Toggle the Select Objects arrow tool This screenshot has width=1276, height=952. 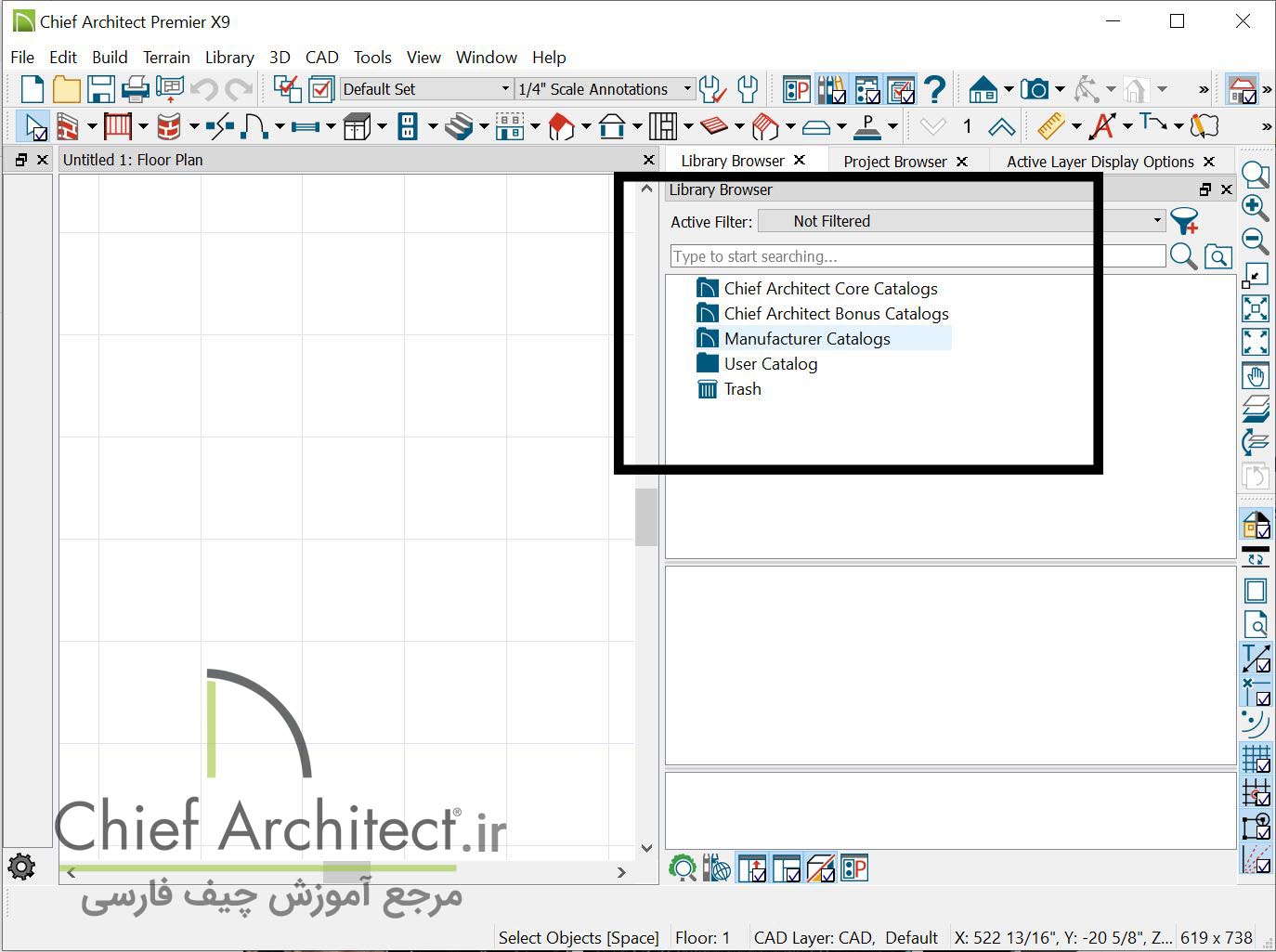point(34,126)
